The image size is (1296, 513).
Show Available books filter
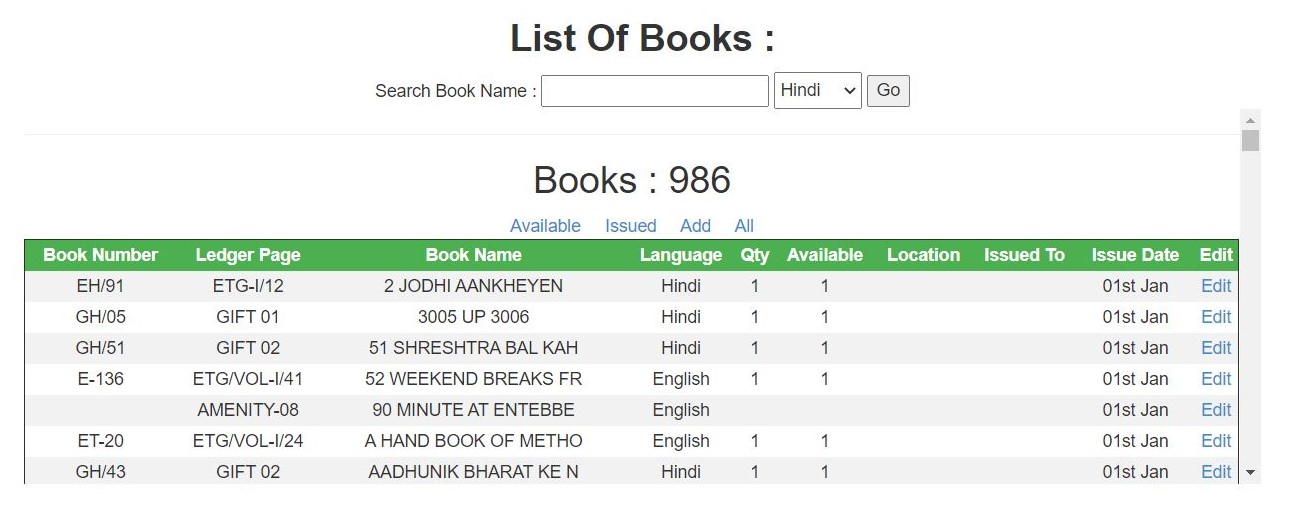click(x=545, y=226)
